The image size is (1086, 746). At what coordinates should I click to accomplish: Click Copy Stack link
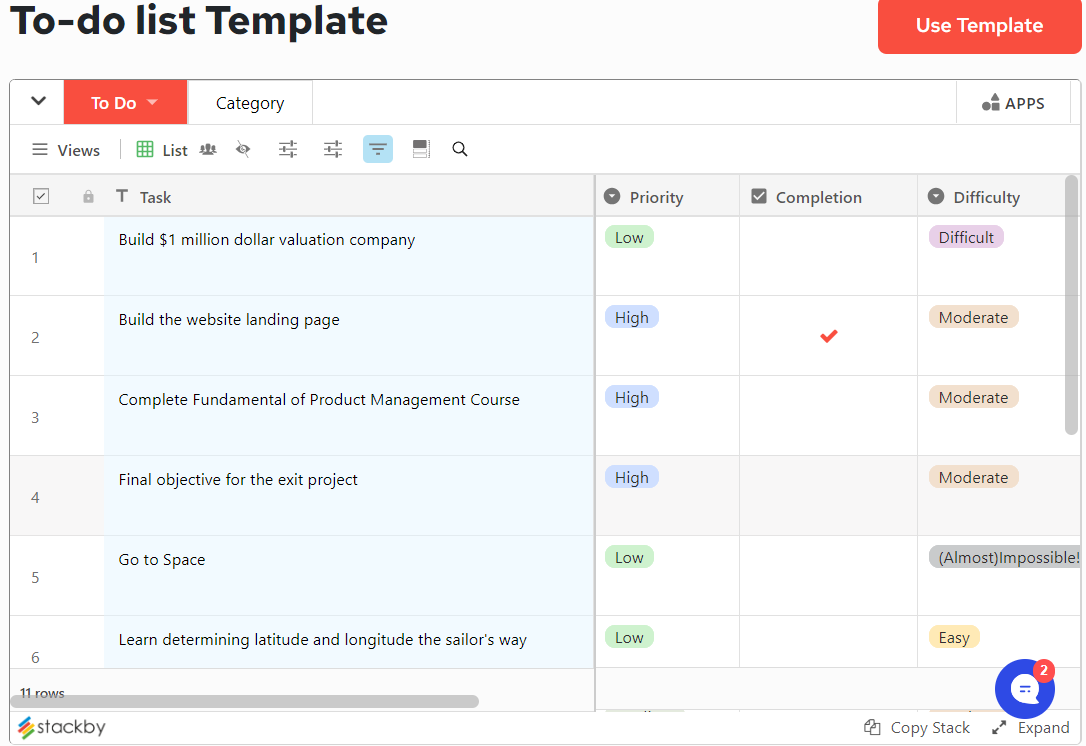pyautogui.click(x=930, y=727)
